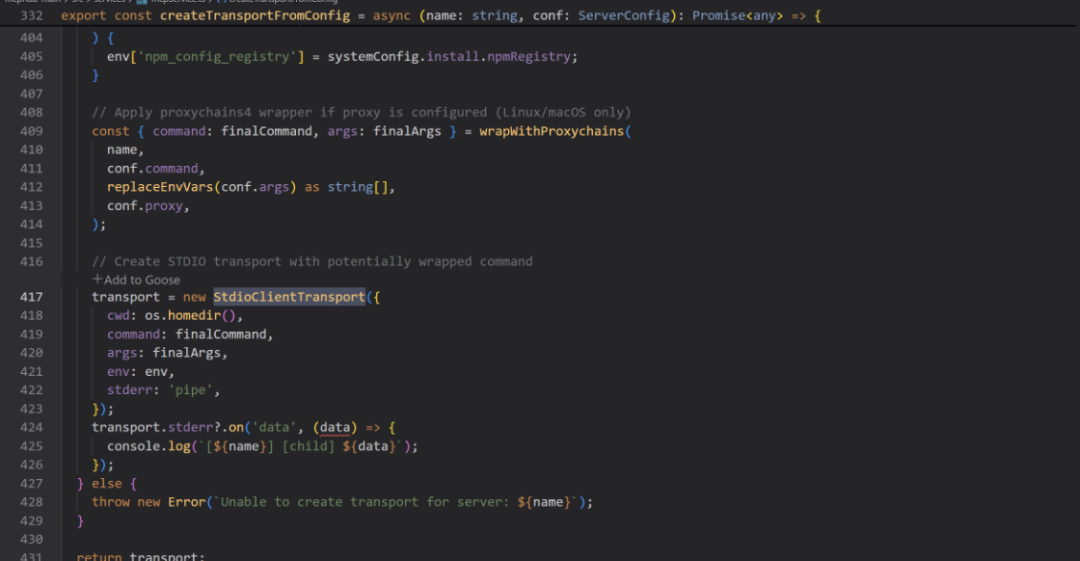Click the 'as string[]' cast on line 412

[x=346, y=187]
